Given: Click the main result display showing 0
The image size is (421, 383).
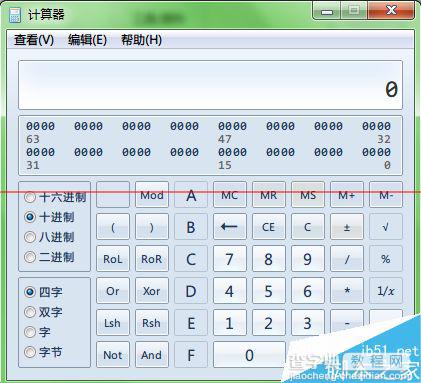Looking at the screenshot, I should (210, 85).
